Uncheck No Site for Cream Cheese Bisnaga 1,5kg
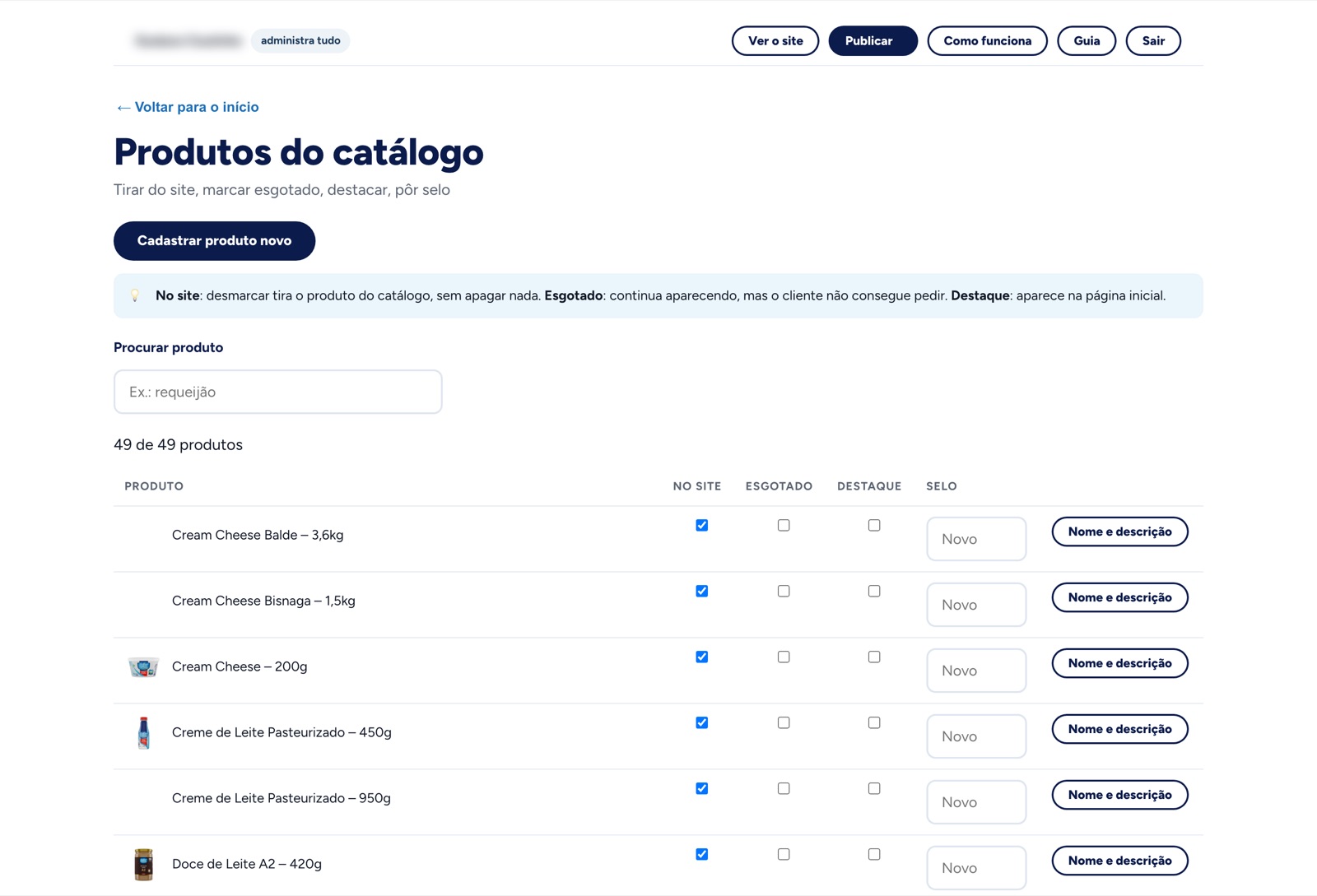 (701, 591)
